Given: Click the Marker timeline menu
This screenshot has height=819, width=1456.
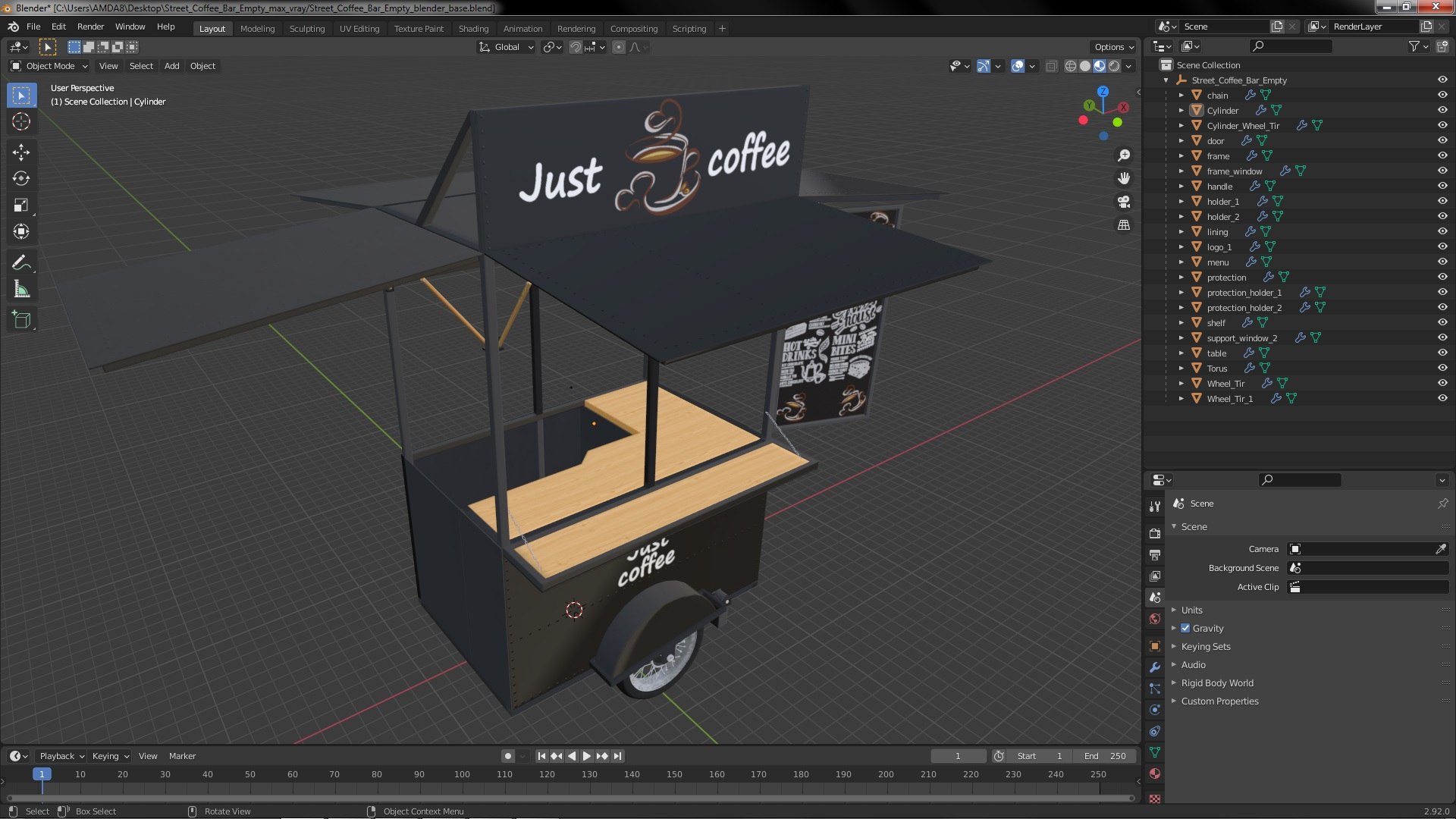Looking at the screenshot, I should [182, 756].
